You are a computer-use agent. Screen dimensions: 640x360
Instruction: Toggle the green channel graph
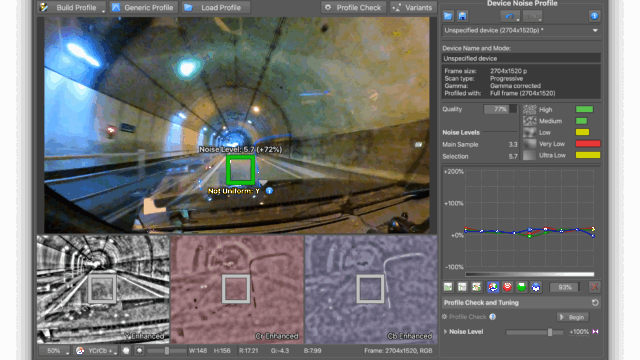coord(521,287)
